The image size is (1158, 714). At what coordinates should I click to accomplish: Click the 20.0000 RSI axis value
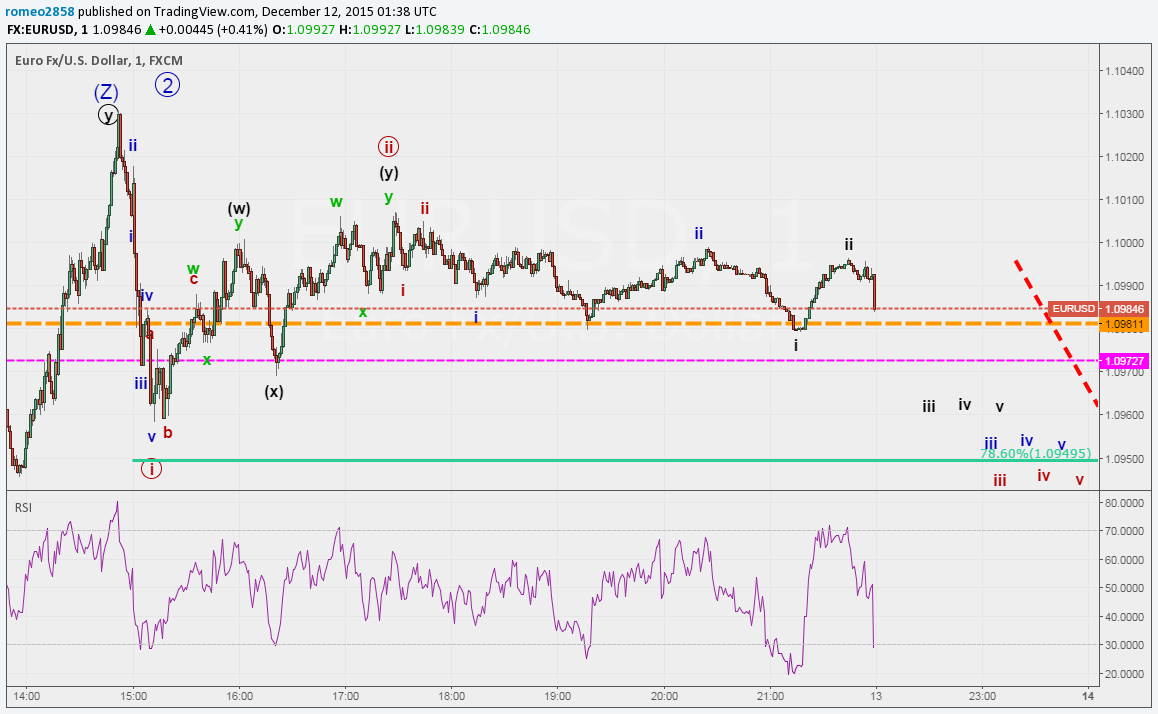(x=1124, y=673)
